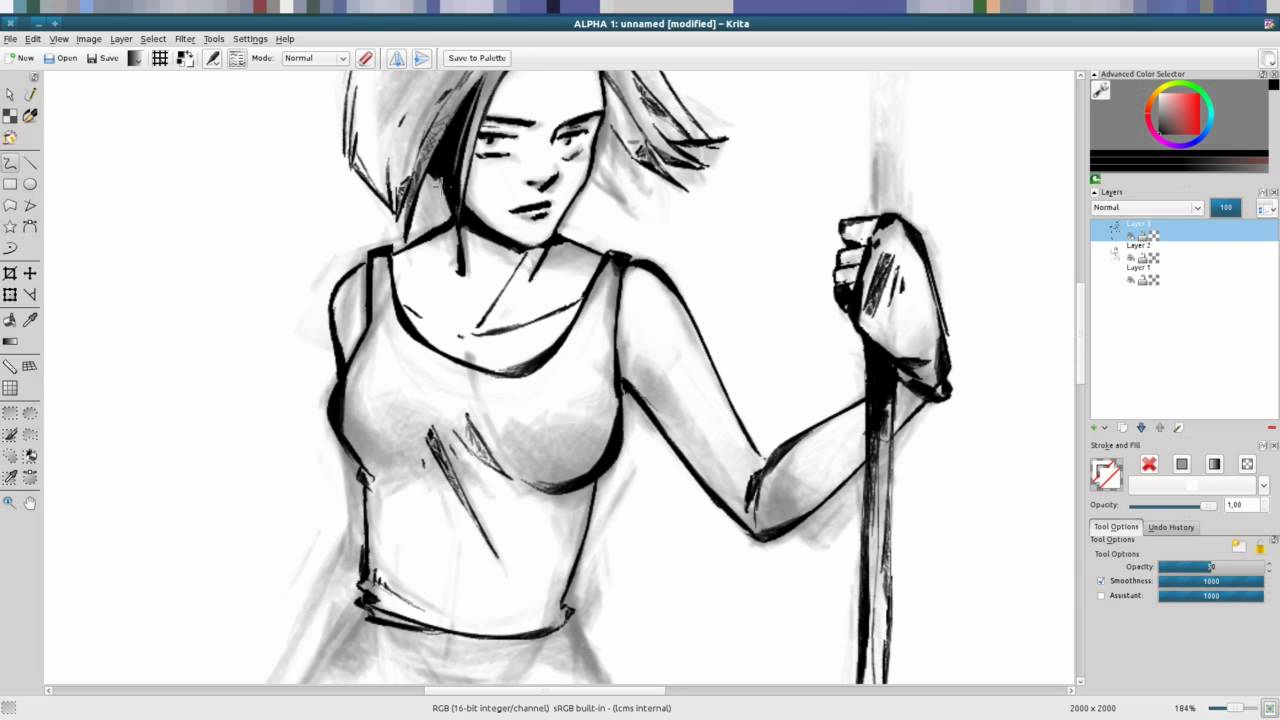Screen dimensions: 1280x720
Task: Pick a color with the Color Sampler tool
Action: click(x=29, y=319)
